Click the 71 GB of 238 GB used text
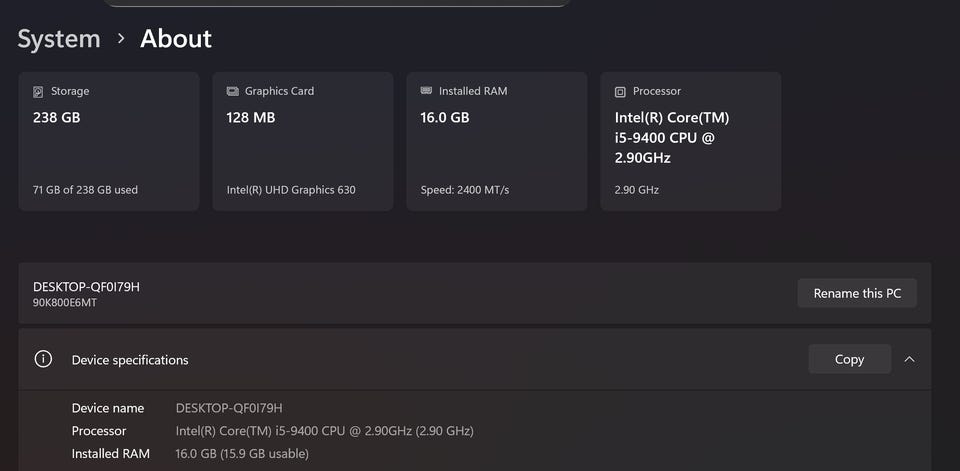 [85, 190]
